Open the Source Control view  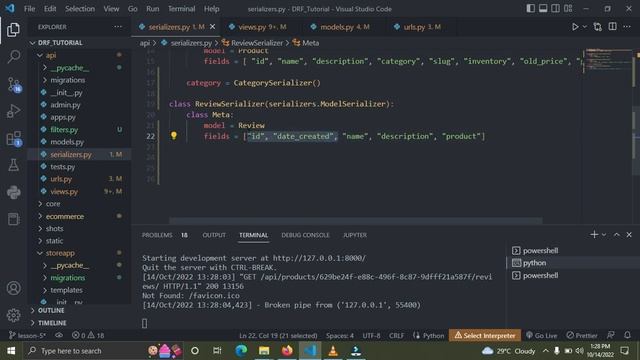point(14,85)
